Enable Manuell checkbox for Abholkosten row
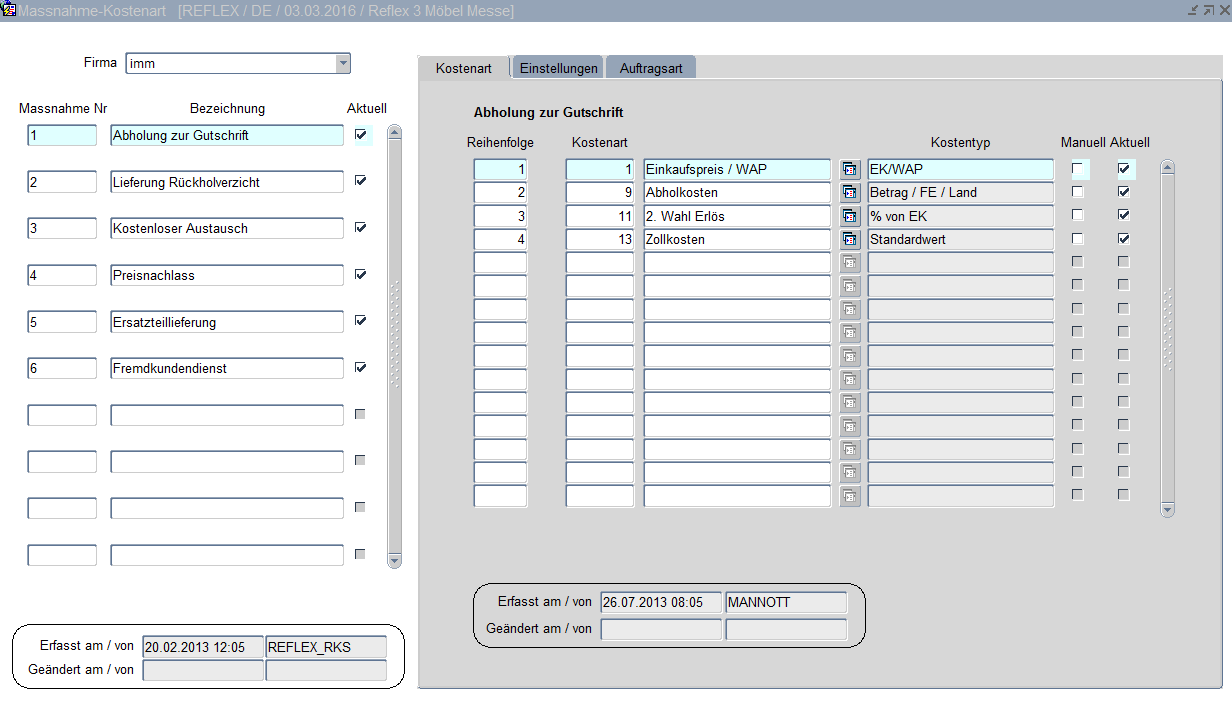This screenshot has width=1232, height=717. 1077,192
